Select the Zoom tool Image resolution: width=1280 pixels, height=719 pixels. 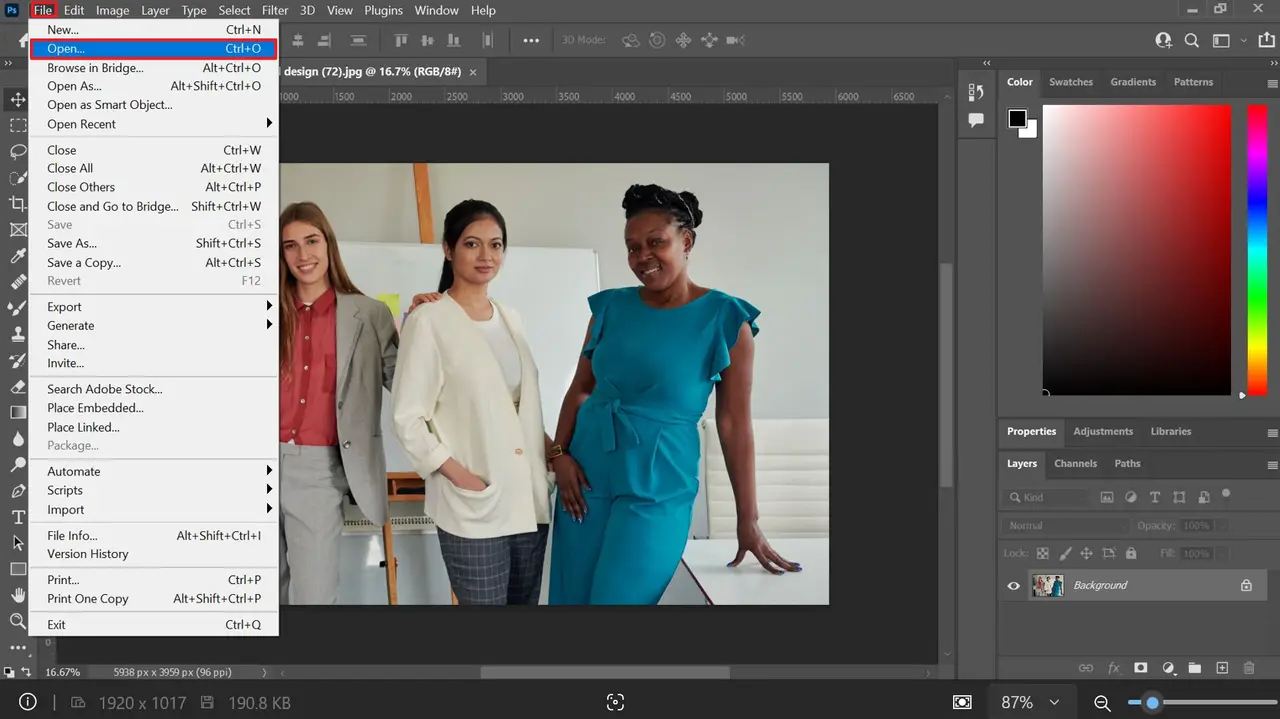point(18,621)
